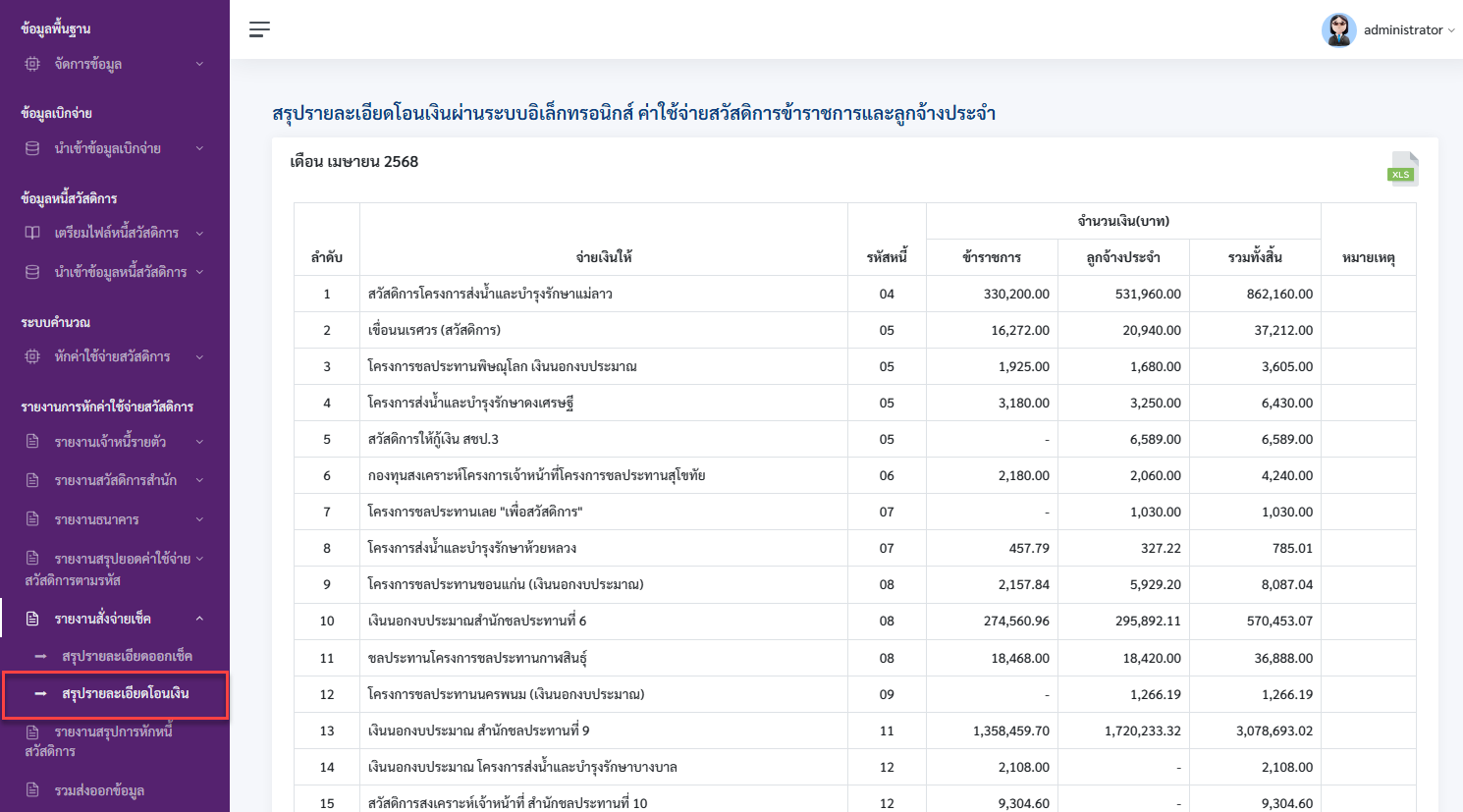The image size is (1463, 812).
Task: Click the document icon beside รวมส่งออกข้อมูล
Action: [x=32, y=789]
